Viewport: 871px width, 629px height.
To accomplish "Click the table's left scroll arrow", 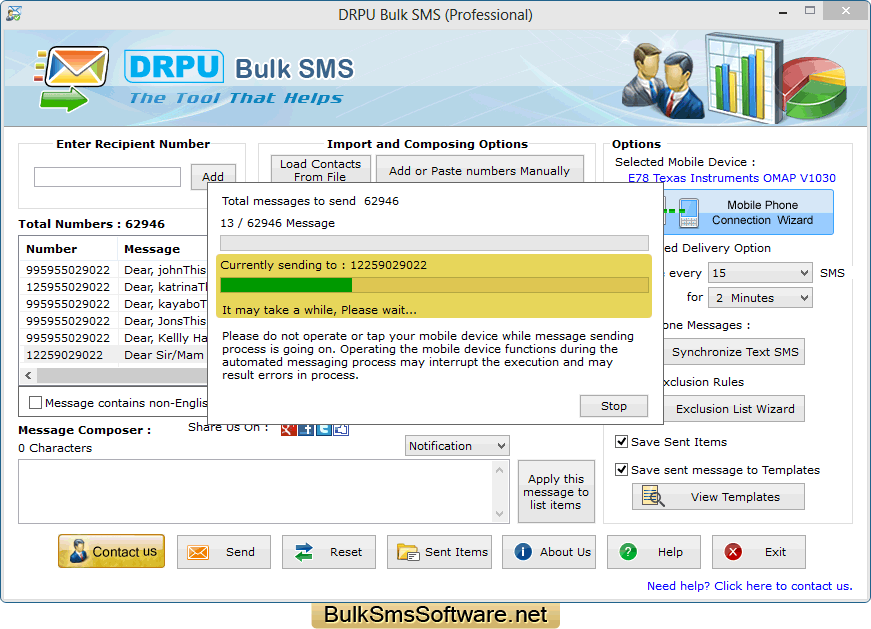I will pyautogui.click(x=28, y=376).
